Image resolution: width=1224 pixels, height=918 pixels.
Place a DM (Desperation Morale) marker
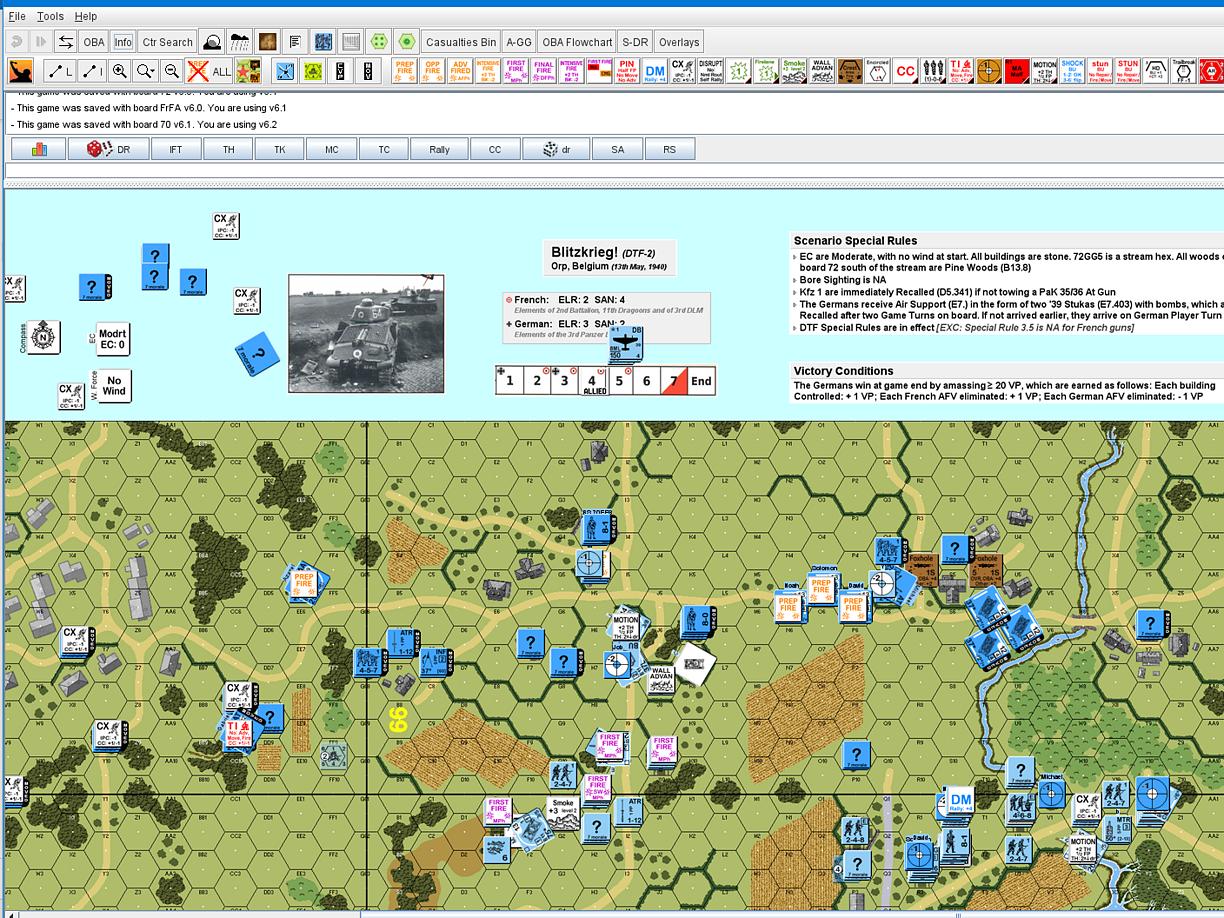click(652, 72)
